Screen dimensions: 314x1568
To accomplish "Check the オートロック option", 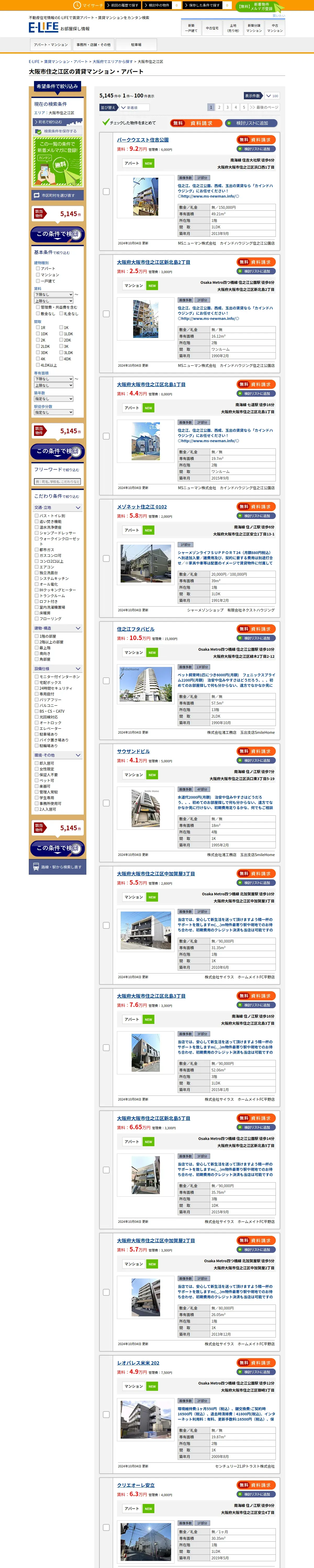I will click(x=37, y=723).
